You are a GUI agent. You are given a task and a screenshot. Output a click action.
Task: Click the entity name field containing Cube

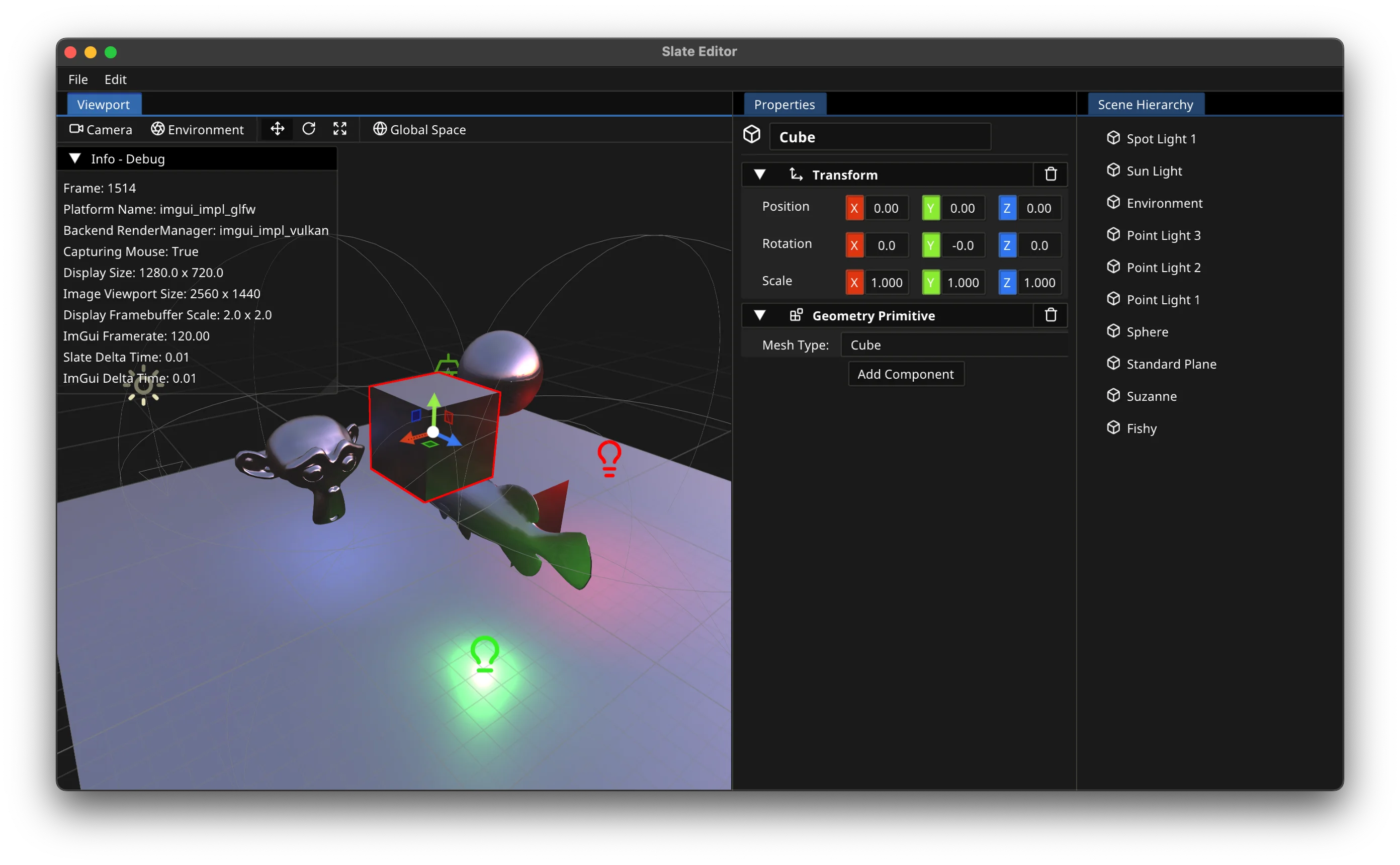(x=880, y=137)
